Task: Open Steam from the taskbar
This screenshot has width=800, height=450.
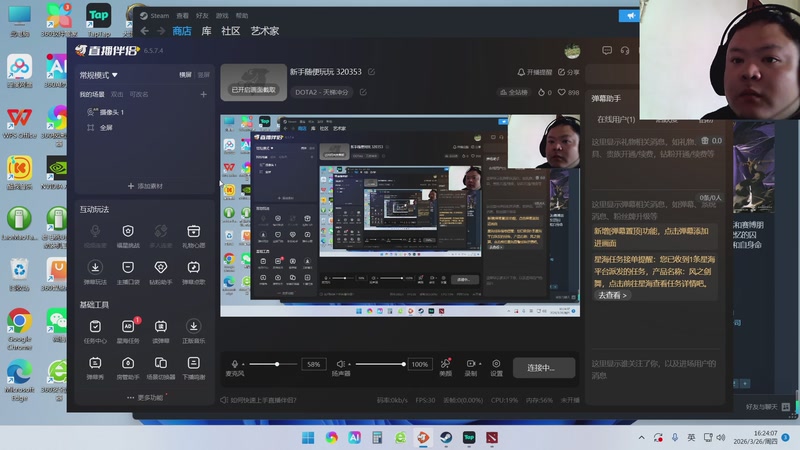Action: pyautogui.click(x=446, y=438)
